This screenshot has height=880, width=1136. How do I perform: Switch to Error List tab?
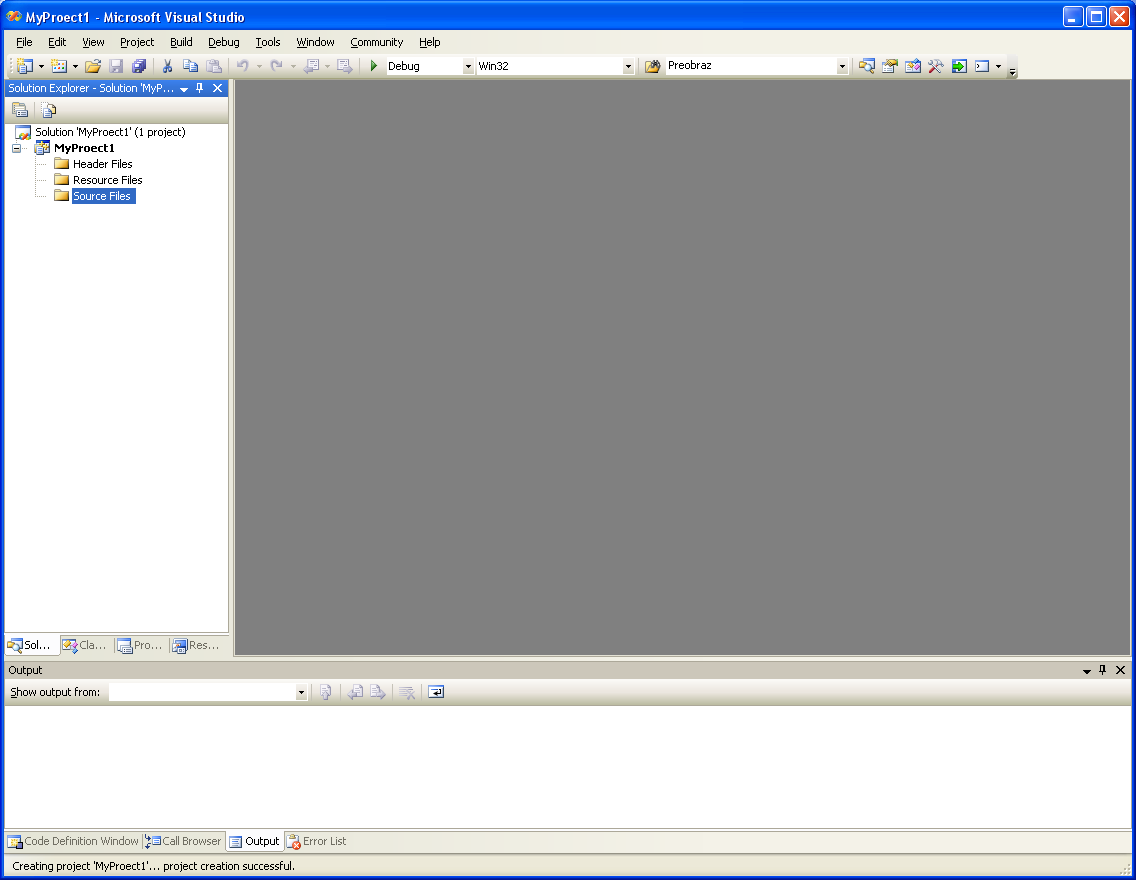tap(317, 842)
